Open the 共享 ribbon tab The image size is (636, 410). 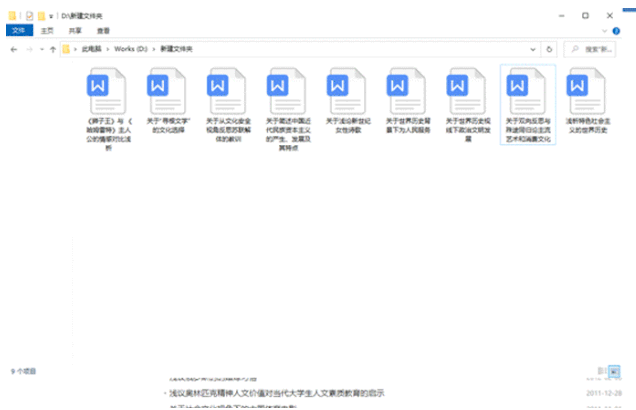click(x=75, y=30)
